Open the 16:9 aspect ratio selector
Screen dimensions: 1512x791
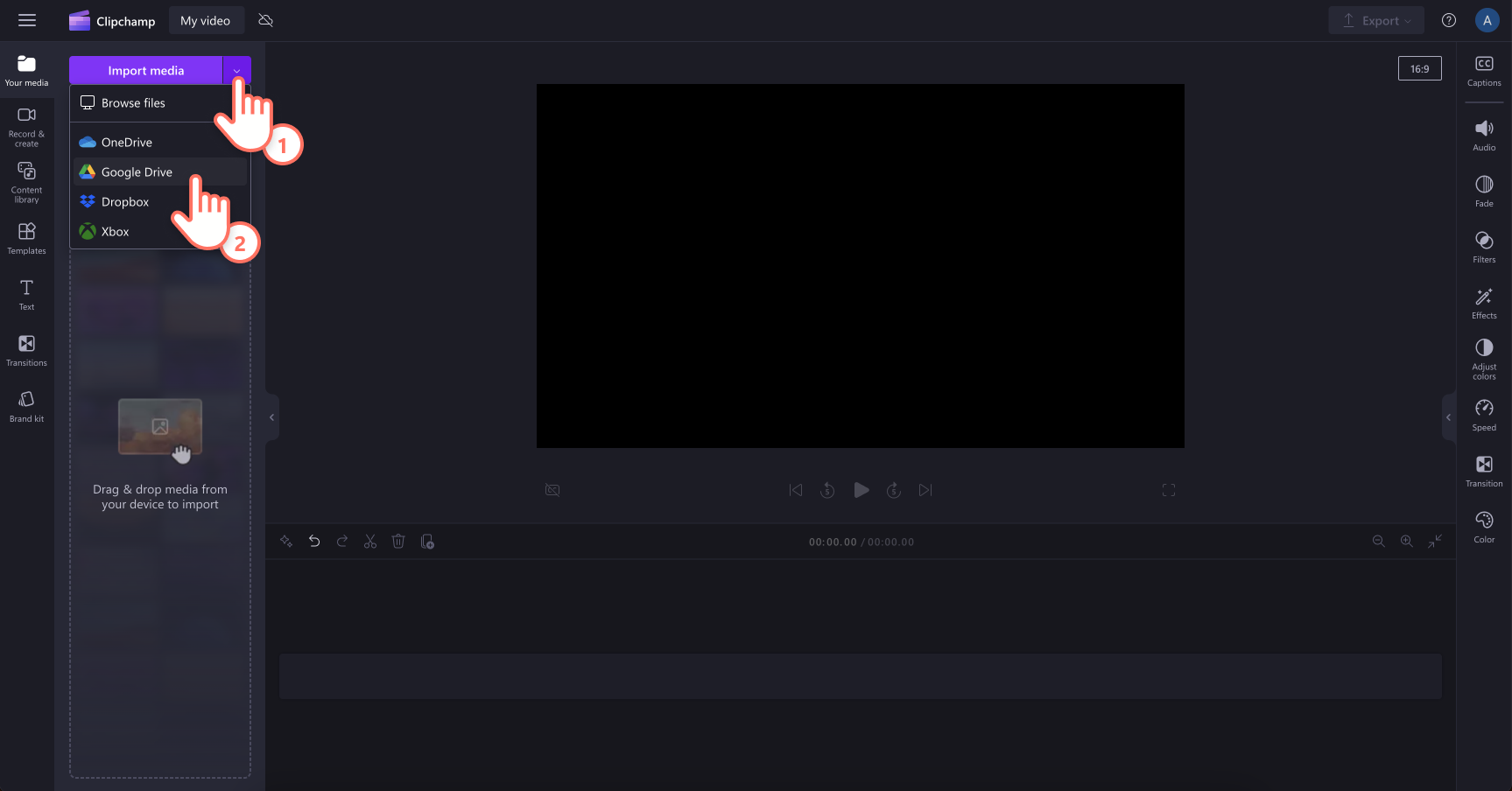point(1419,67)
